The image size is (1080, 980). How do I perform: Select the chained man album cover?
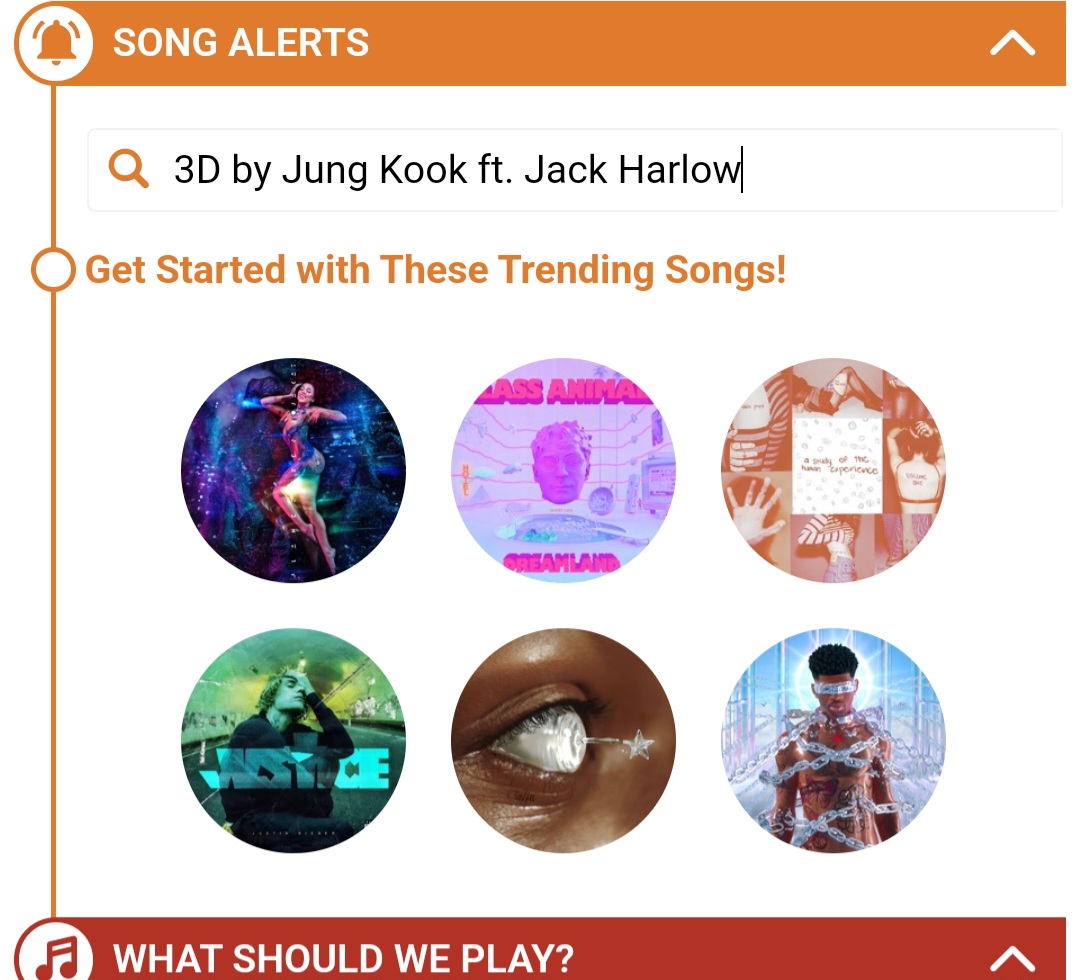coord(833,740)
